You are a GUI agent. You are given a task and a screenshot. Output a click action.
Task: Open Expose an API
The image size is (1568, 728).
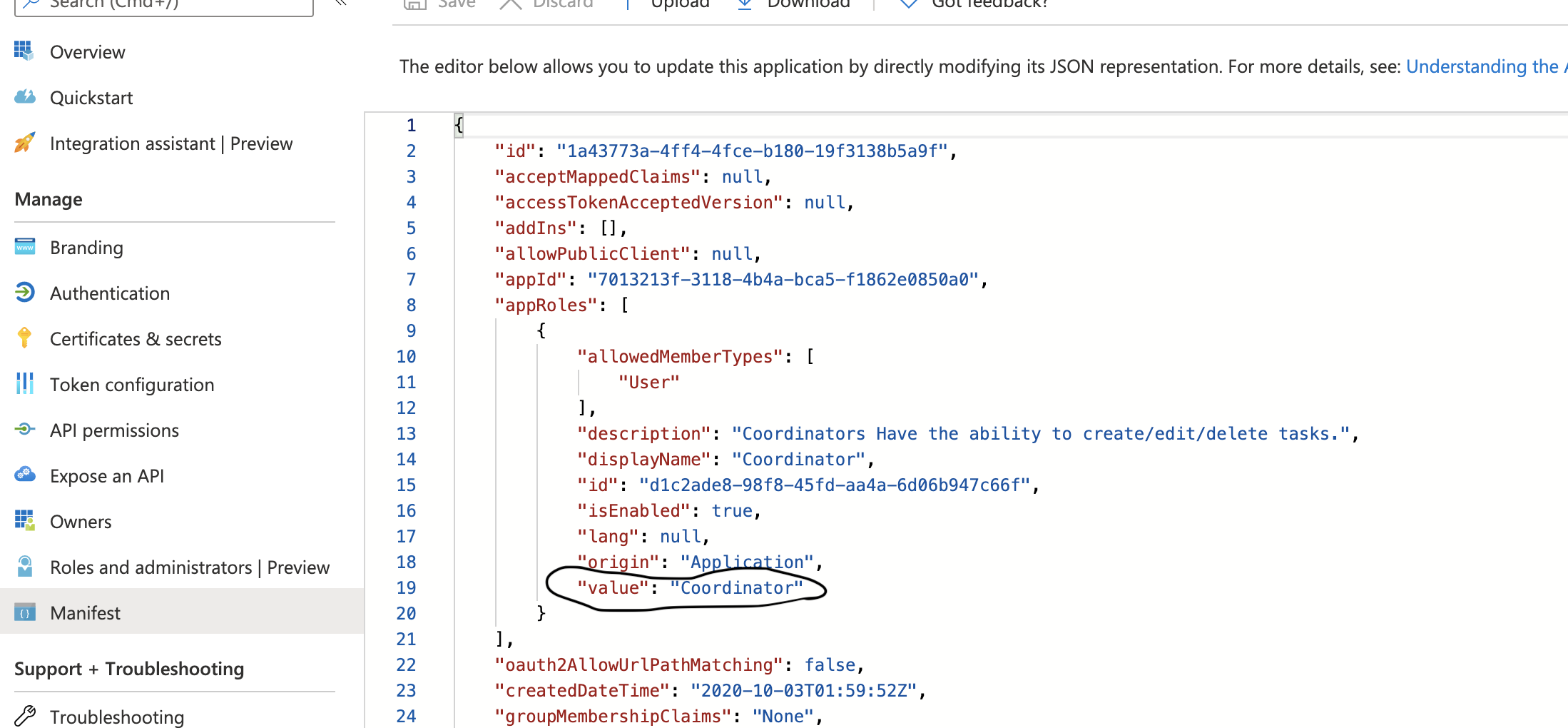108,475
